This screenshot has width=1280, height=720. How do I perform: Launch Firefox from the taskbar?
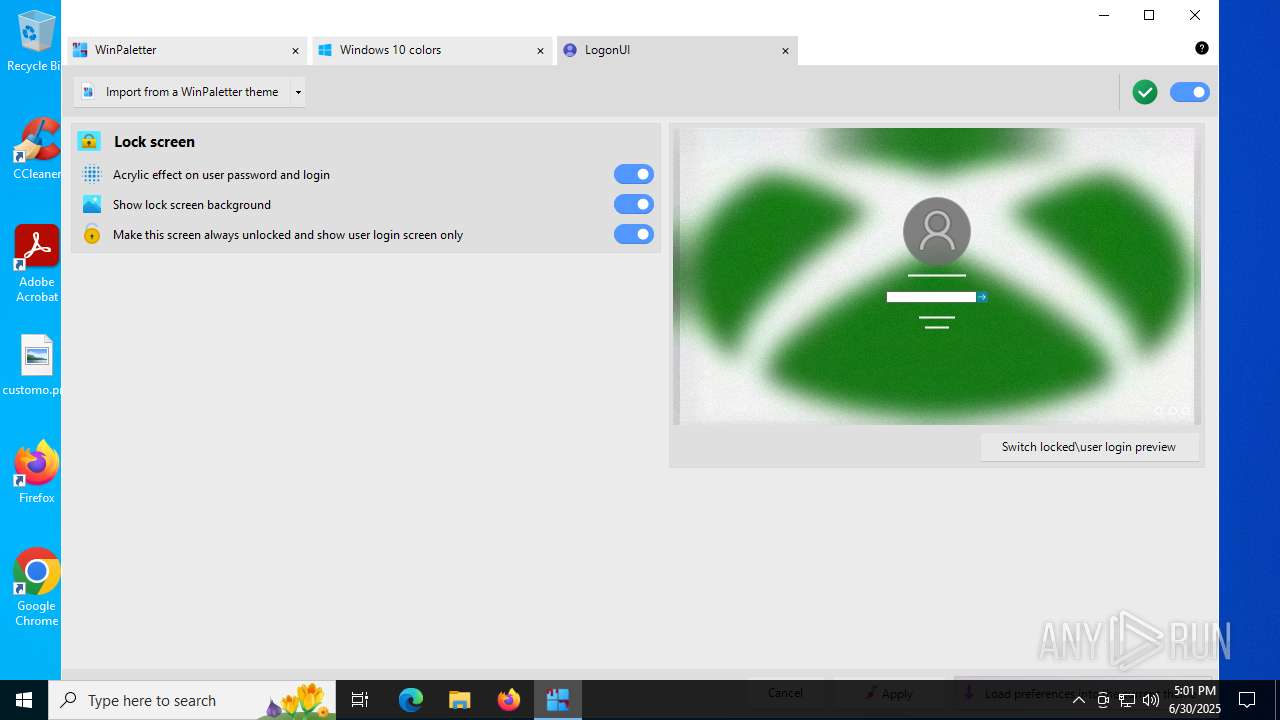point(508,700)
